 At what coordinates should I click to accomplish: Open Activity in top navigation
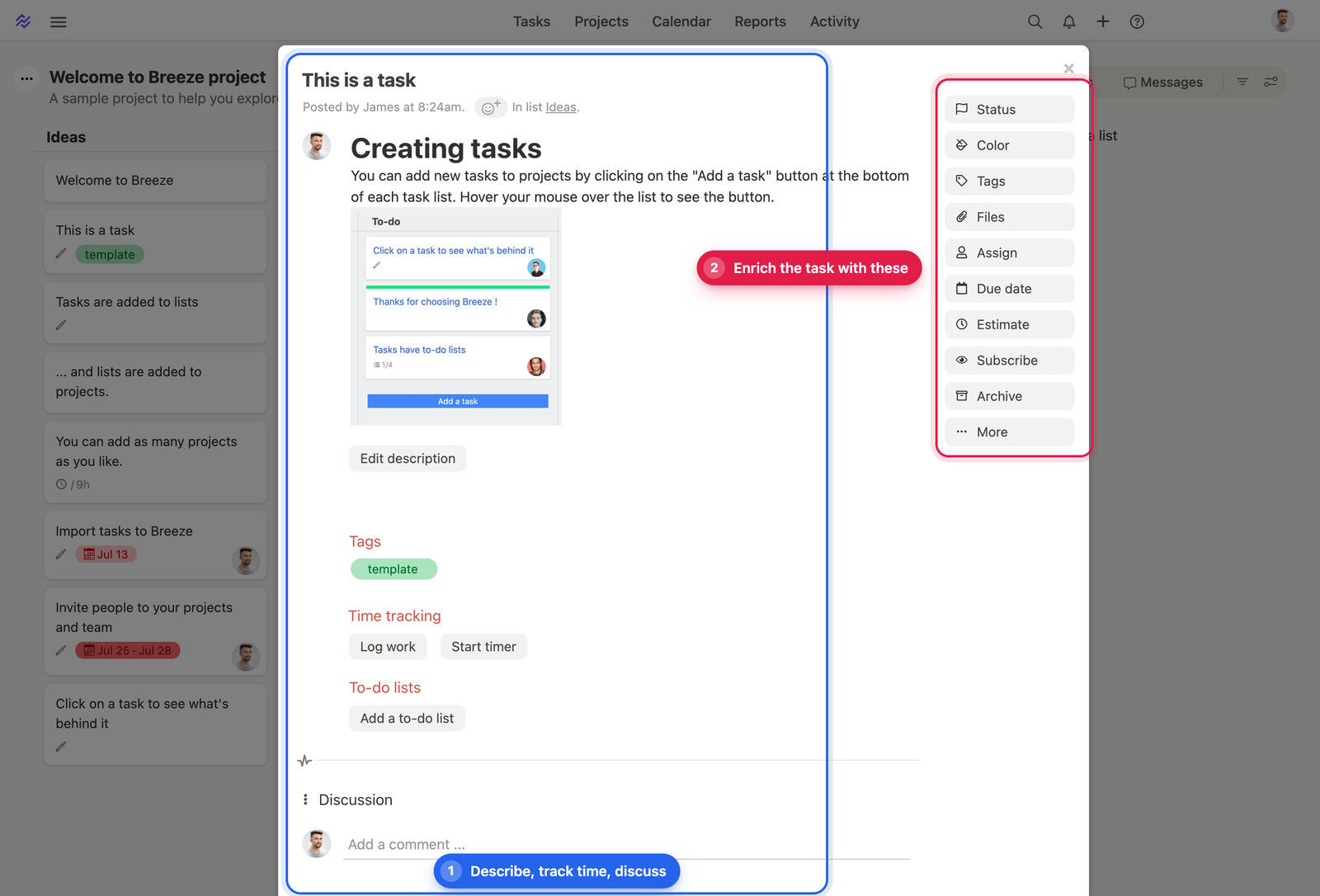835,21
